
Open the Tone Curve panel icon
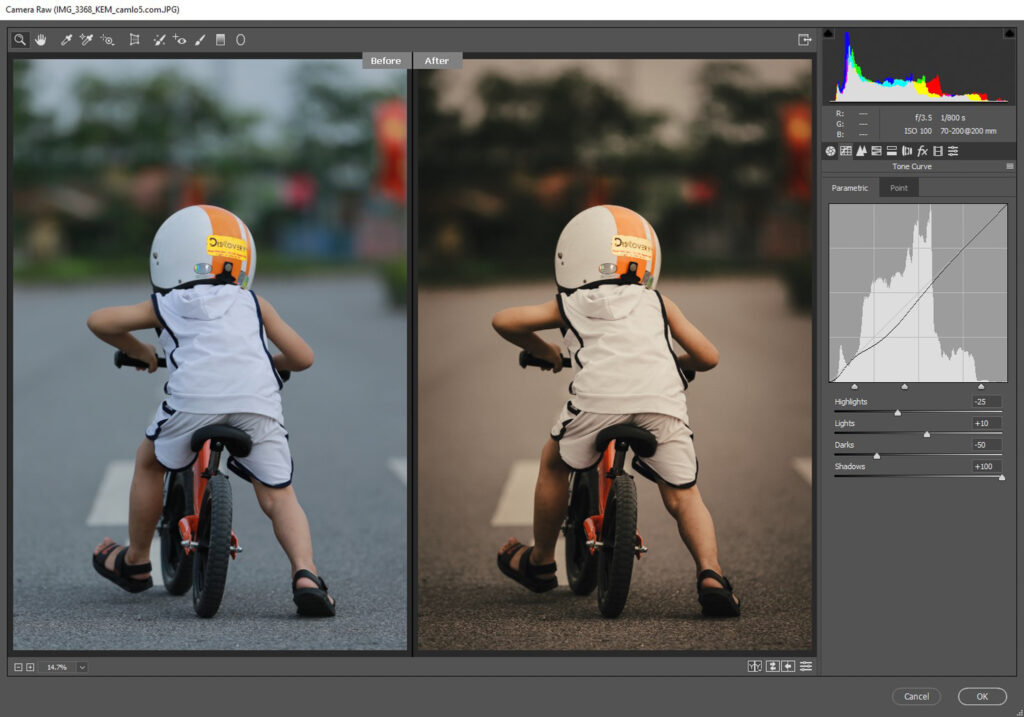point(846,151)
